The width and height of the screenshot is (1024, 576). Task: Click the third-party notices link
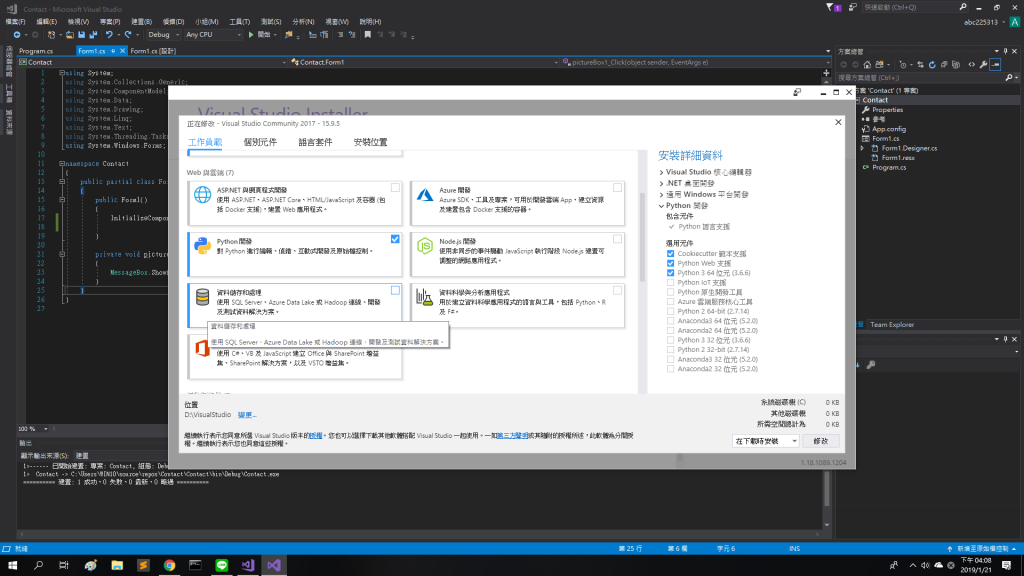tap(512, 436)
